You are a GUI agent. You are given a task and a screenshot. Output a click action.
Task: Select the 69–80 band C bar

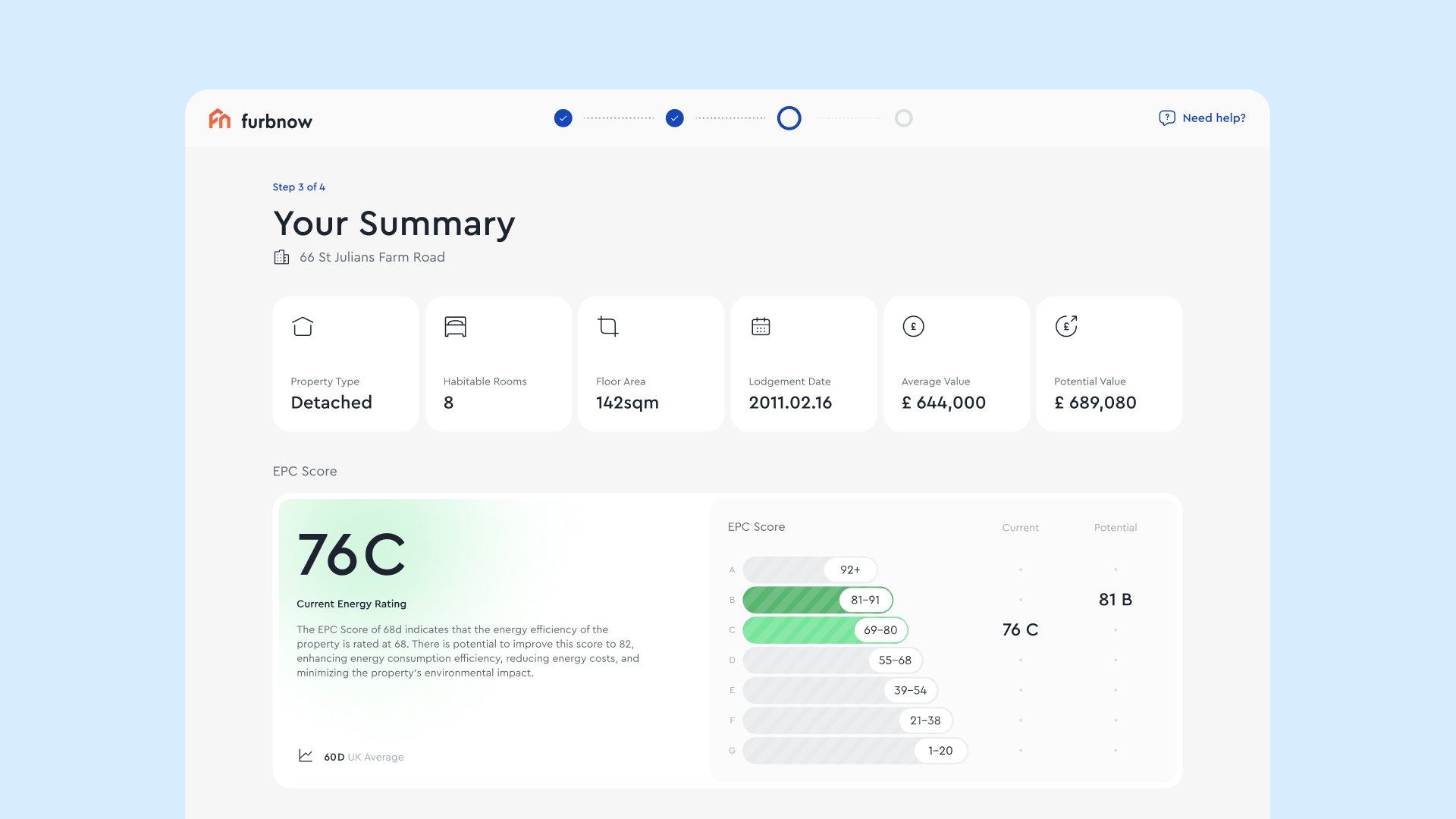pos(825,630)
